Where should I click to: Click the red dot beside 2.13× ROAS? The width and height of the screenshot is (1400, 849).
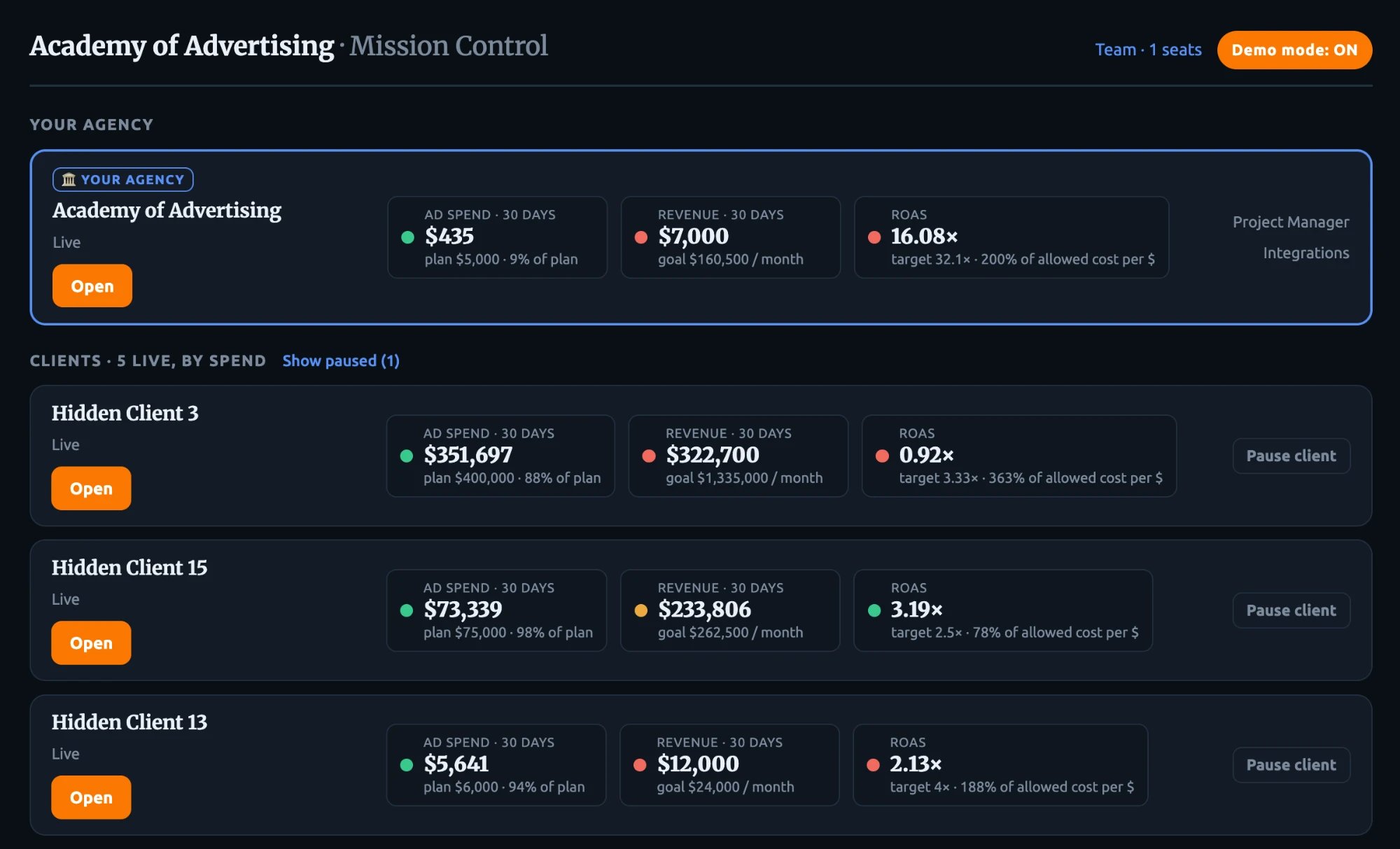[873, 765]
